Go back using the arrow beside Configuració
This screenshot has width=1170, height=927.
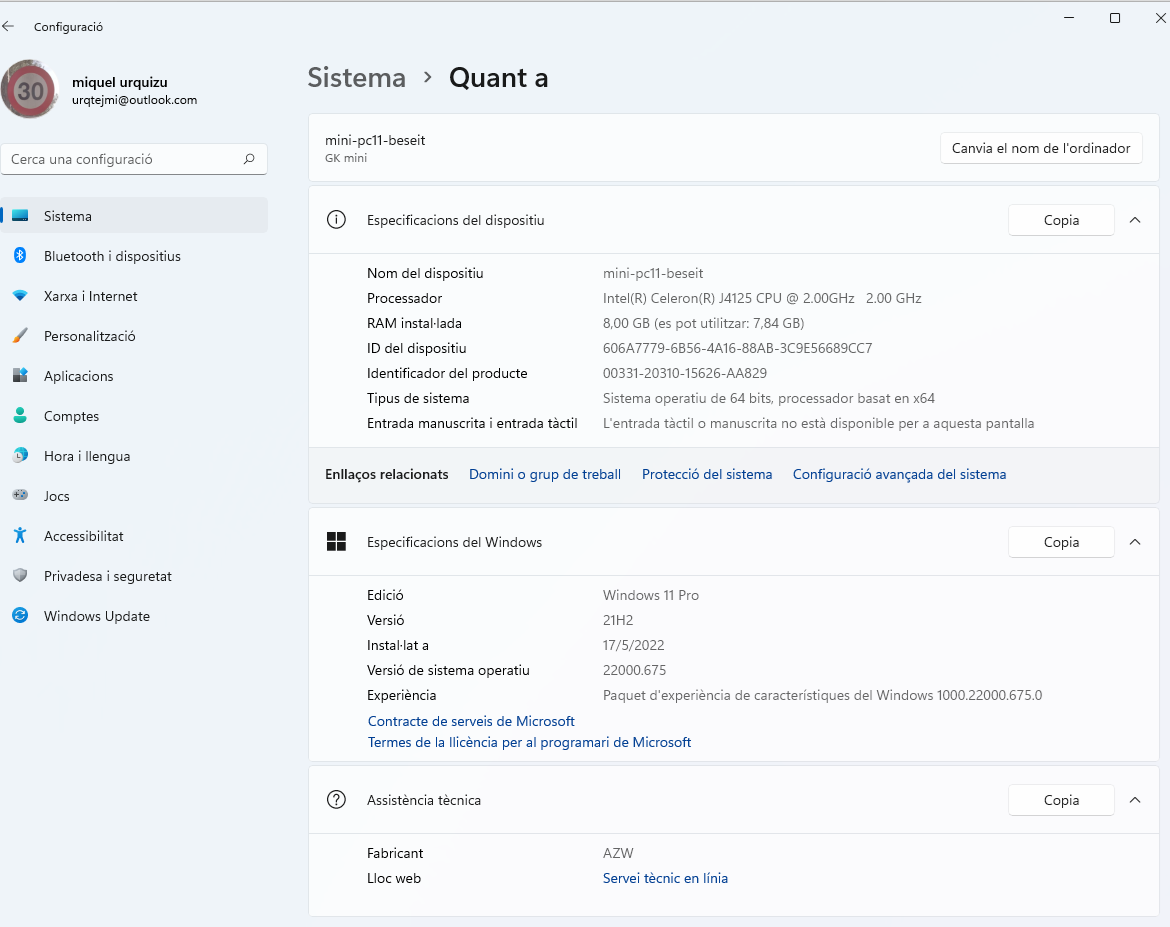[x=8, y=26]
